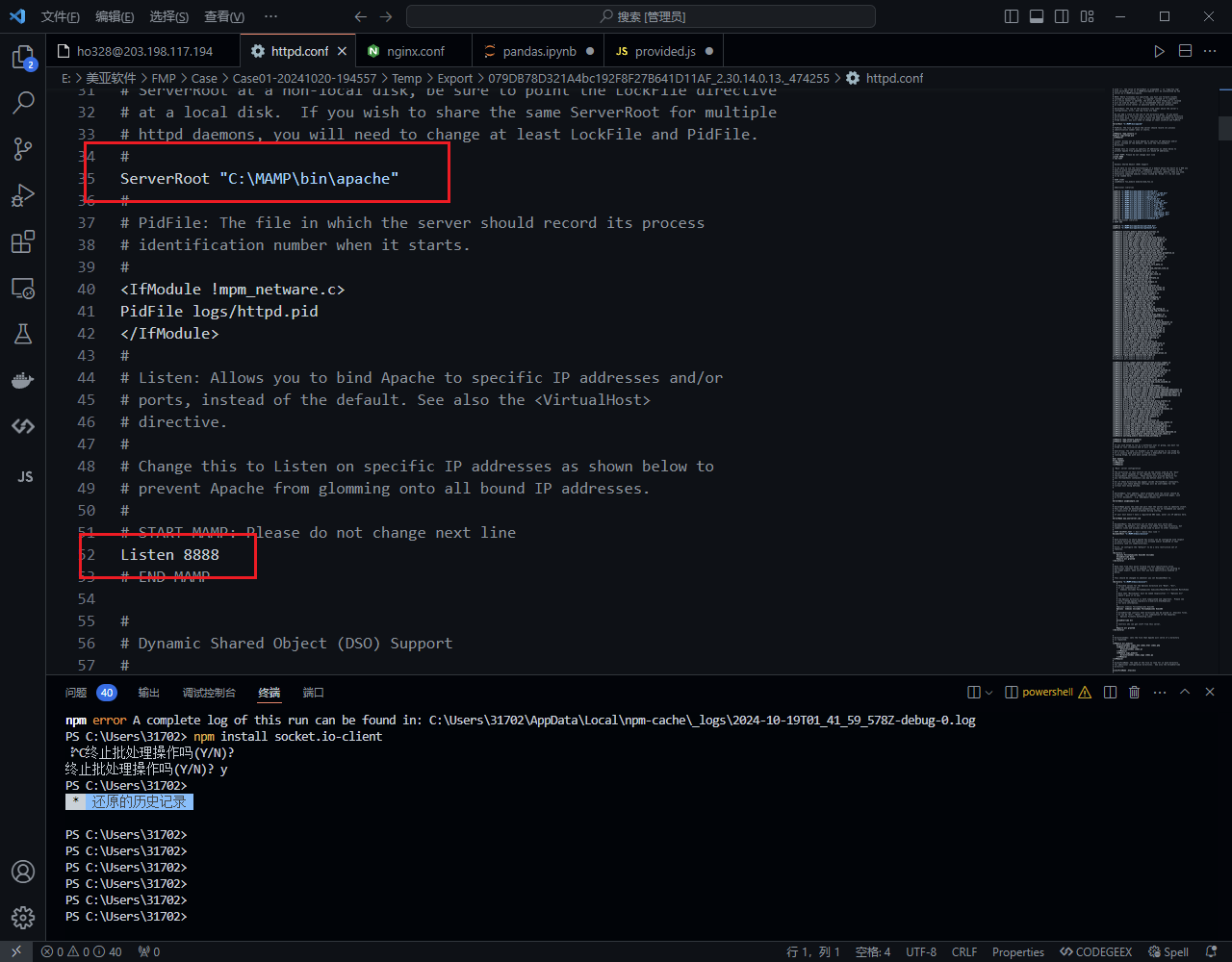Image resolution: width=1232 pixels, height=962 pixels.
Task: Open the Explorer view in activity bar
Action: click(x=23, y=58)
